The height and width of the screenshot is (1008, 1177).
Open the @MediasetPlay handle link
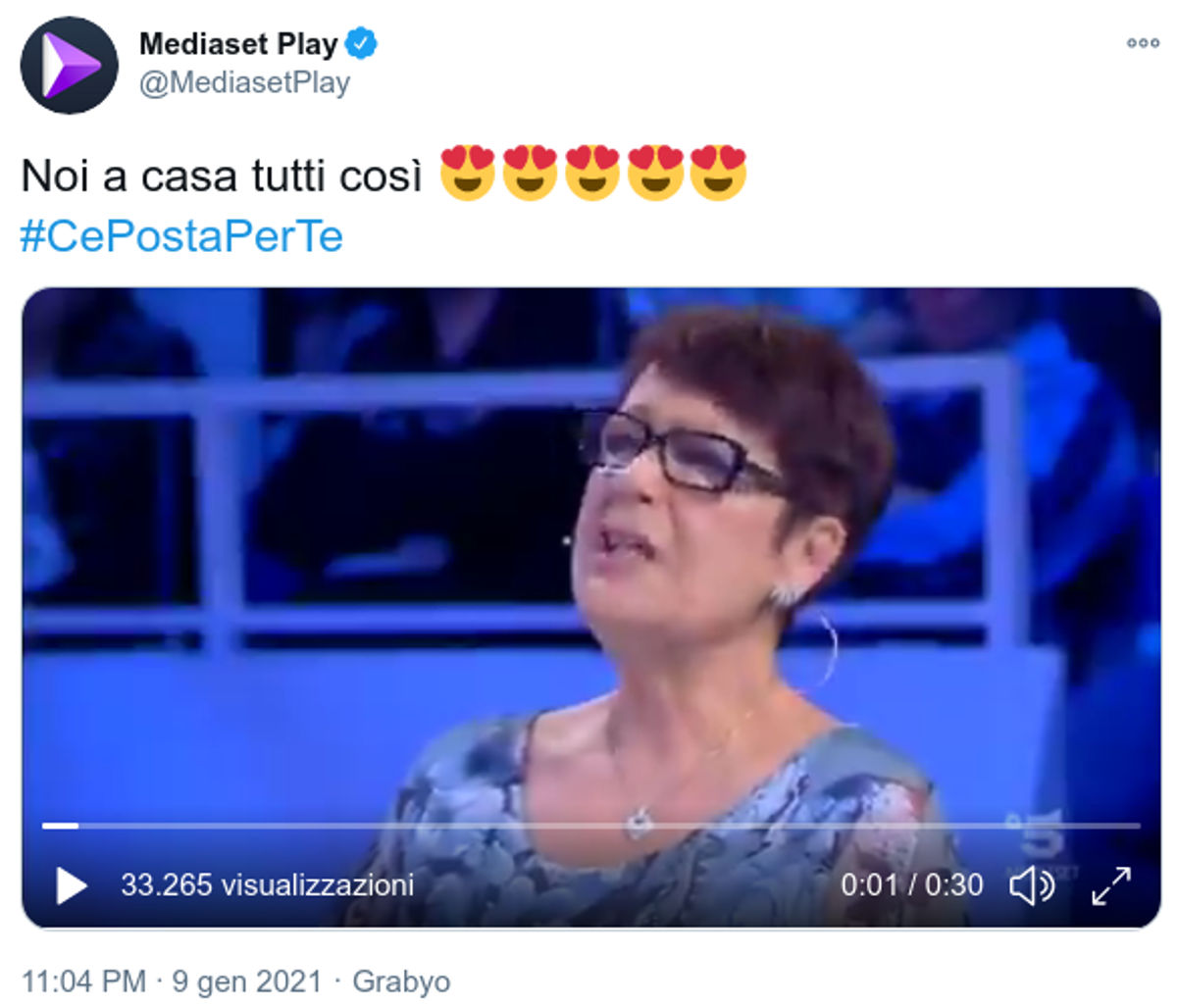click(x=244, y=83)
